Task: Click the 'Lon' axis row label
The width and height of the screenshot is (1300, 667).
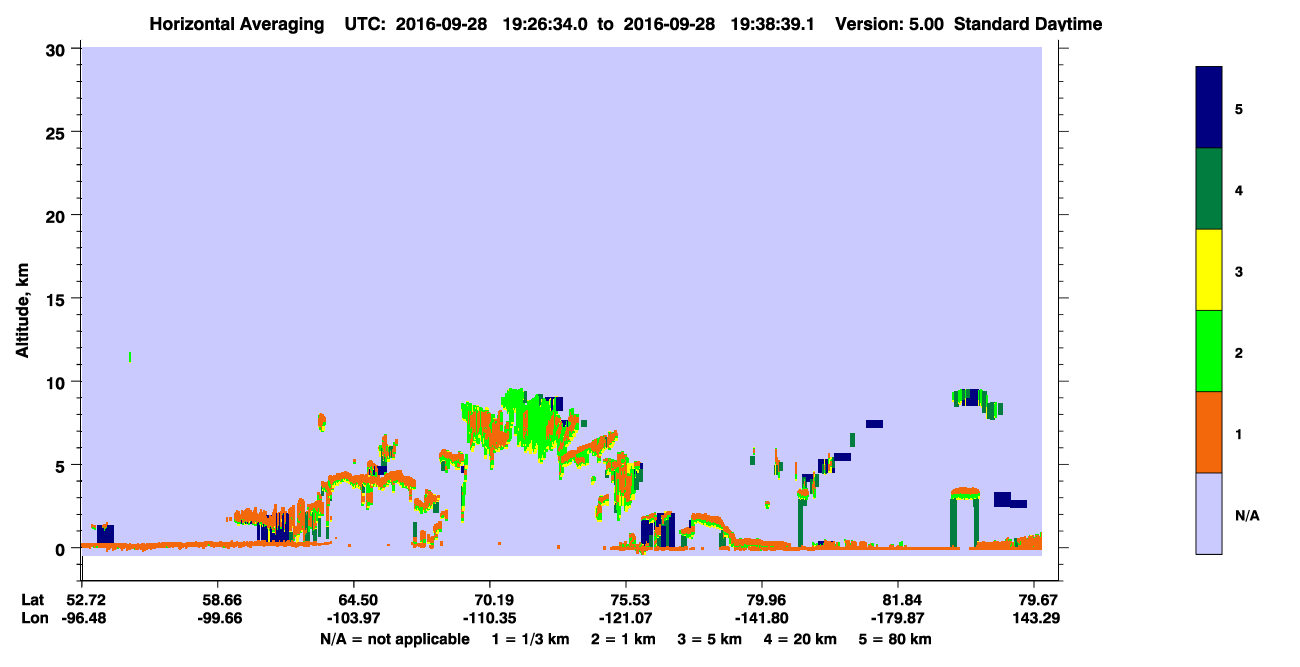Action: [x=33, y=618]
